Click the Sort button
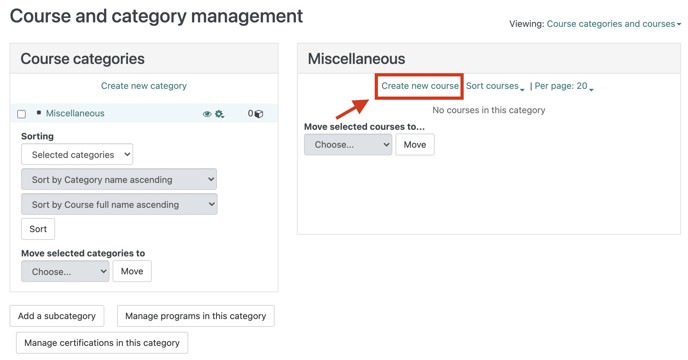The height and width of the screenshot is (360, 688). coord(38,229)
